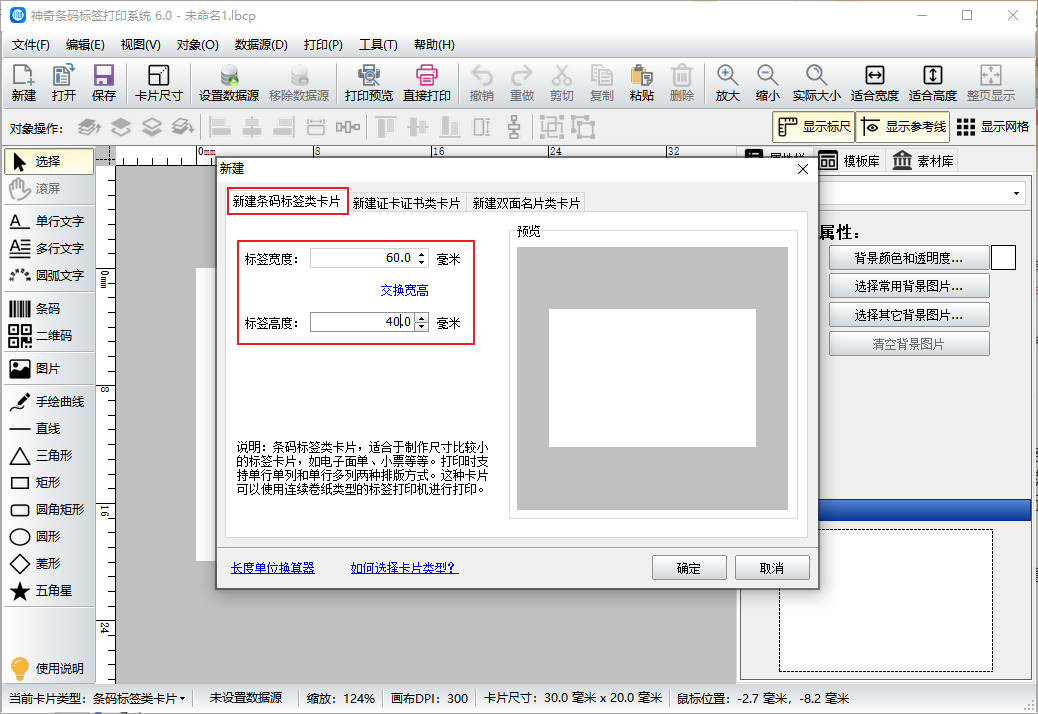
Task: Click the 打印预览 icon
Action: 369,83
